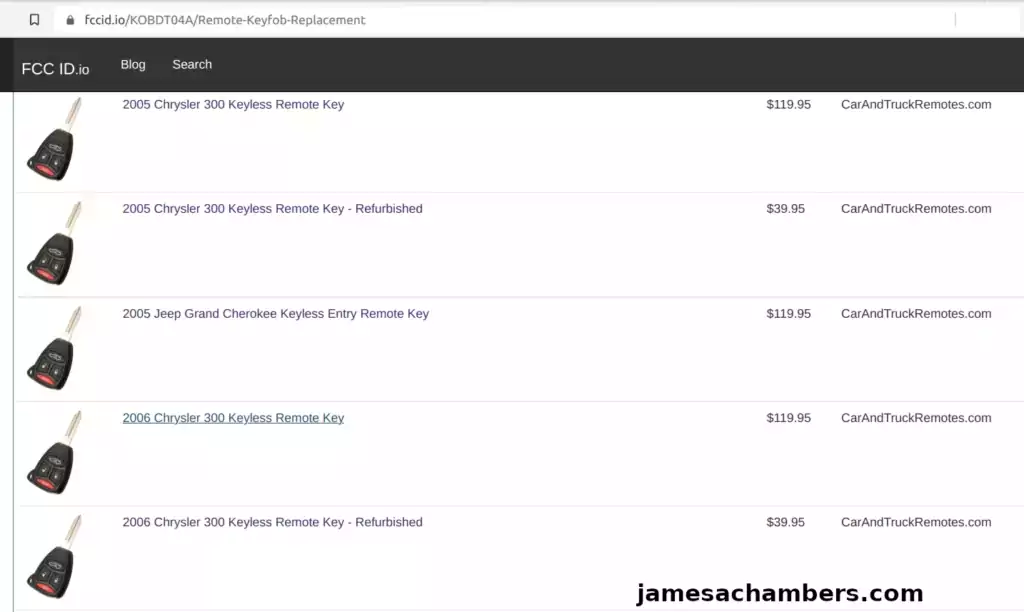Click the $39.95 price for 2005 Chrysler 300 Refurbished
The width and height of the screenshot is (1024, 612).
click(786, 209)
